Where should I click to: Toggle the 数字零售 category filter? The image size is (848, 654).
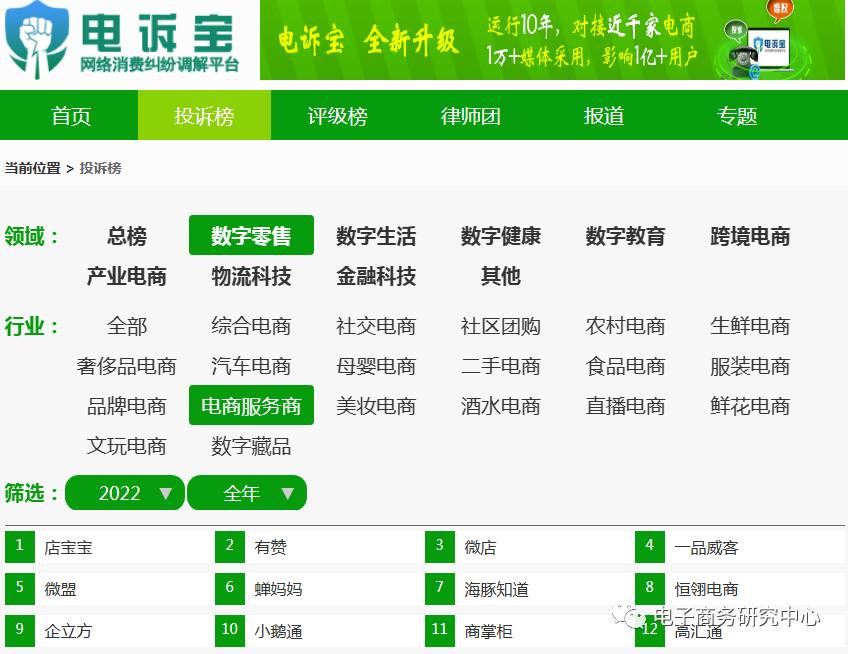tap(250, 235)
